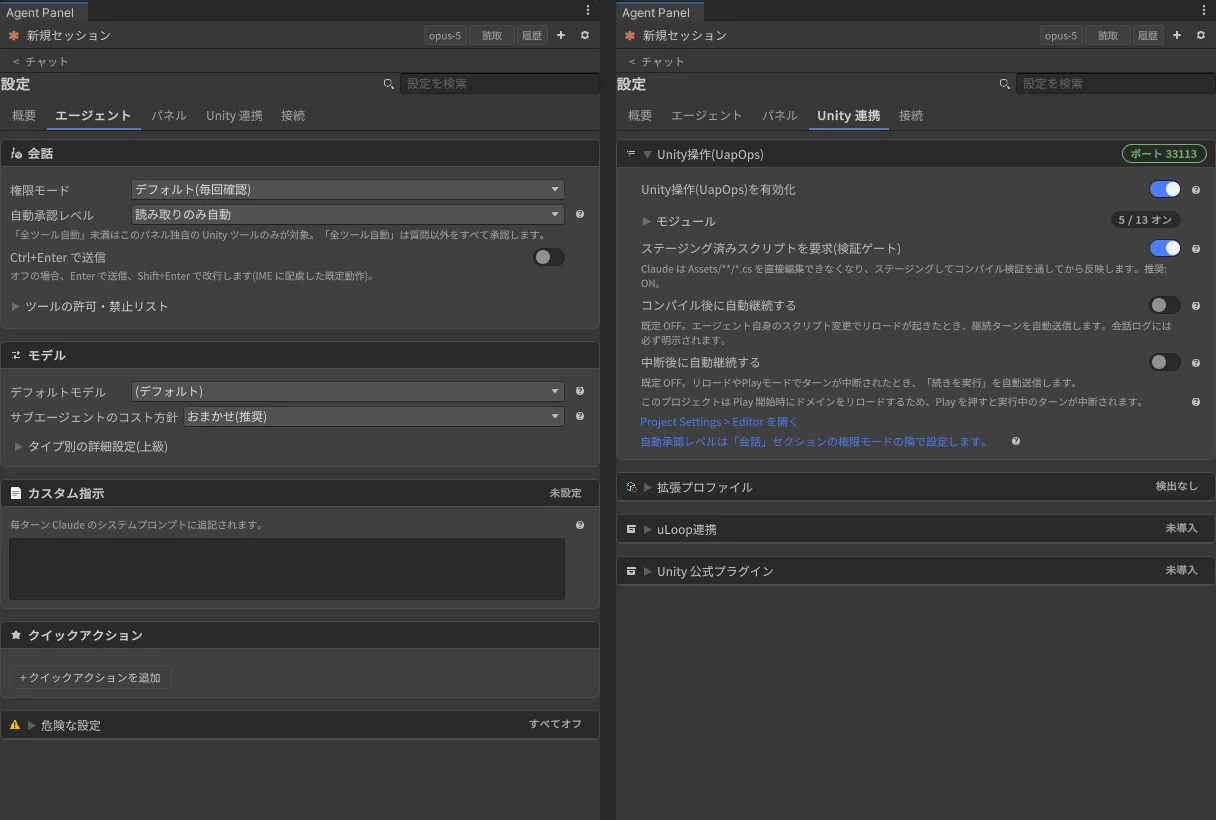Enable the コンパイル後に自動継続する toggle
Viewport: 1216px width, 820px height.
click(x=1165, y=305)
